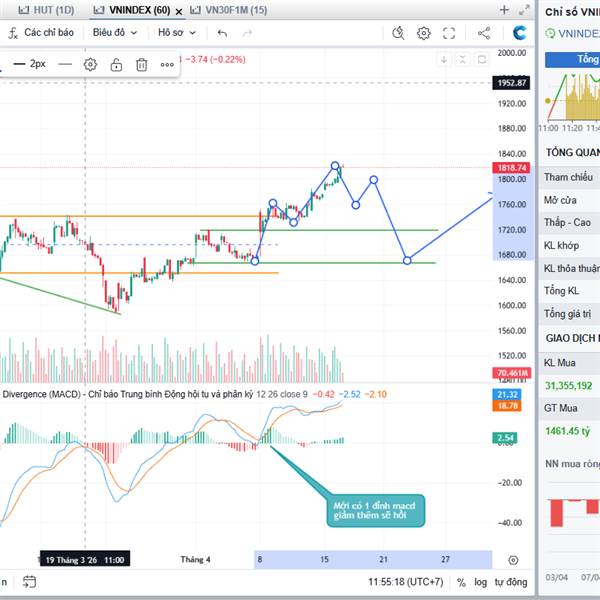Toggle the lock on the selected drawing
600x600 pixels.
click(116, 65)
